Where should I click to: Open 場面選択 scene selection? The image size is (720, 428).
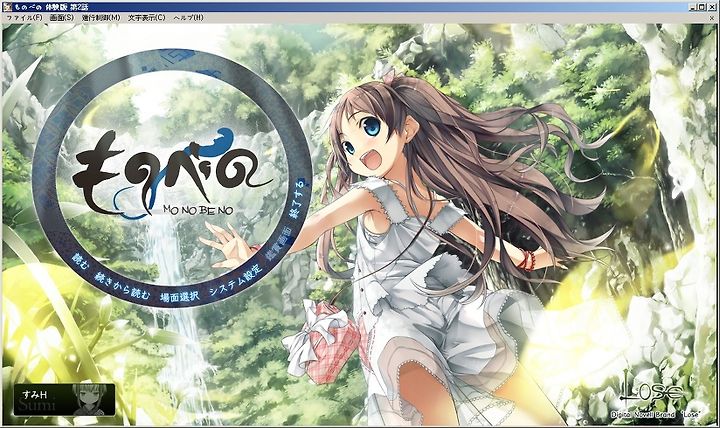pos(179,296)
